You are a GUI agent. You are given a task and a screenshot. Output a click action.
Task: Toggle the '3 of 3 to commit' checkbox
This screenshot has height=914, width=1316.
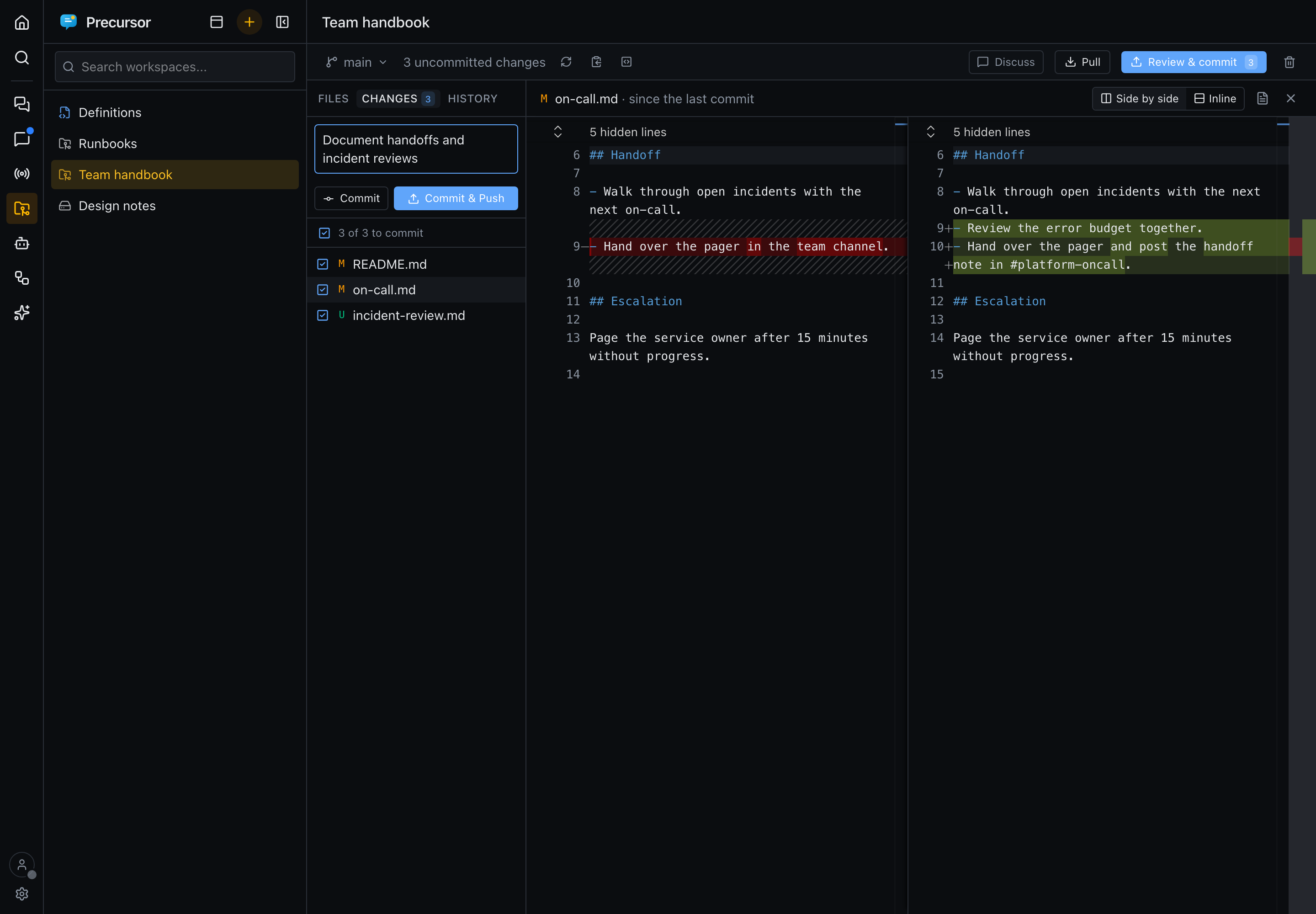[324, 233]
